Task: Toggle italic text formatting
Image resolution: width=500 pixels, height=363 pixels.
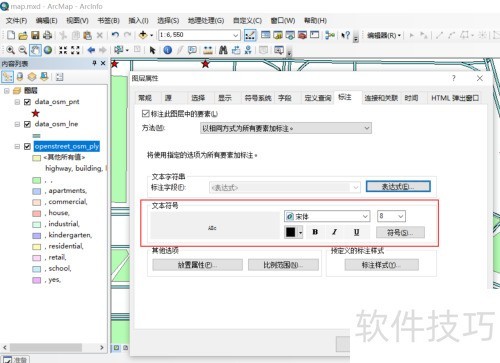Action: tap(335, 232)
